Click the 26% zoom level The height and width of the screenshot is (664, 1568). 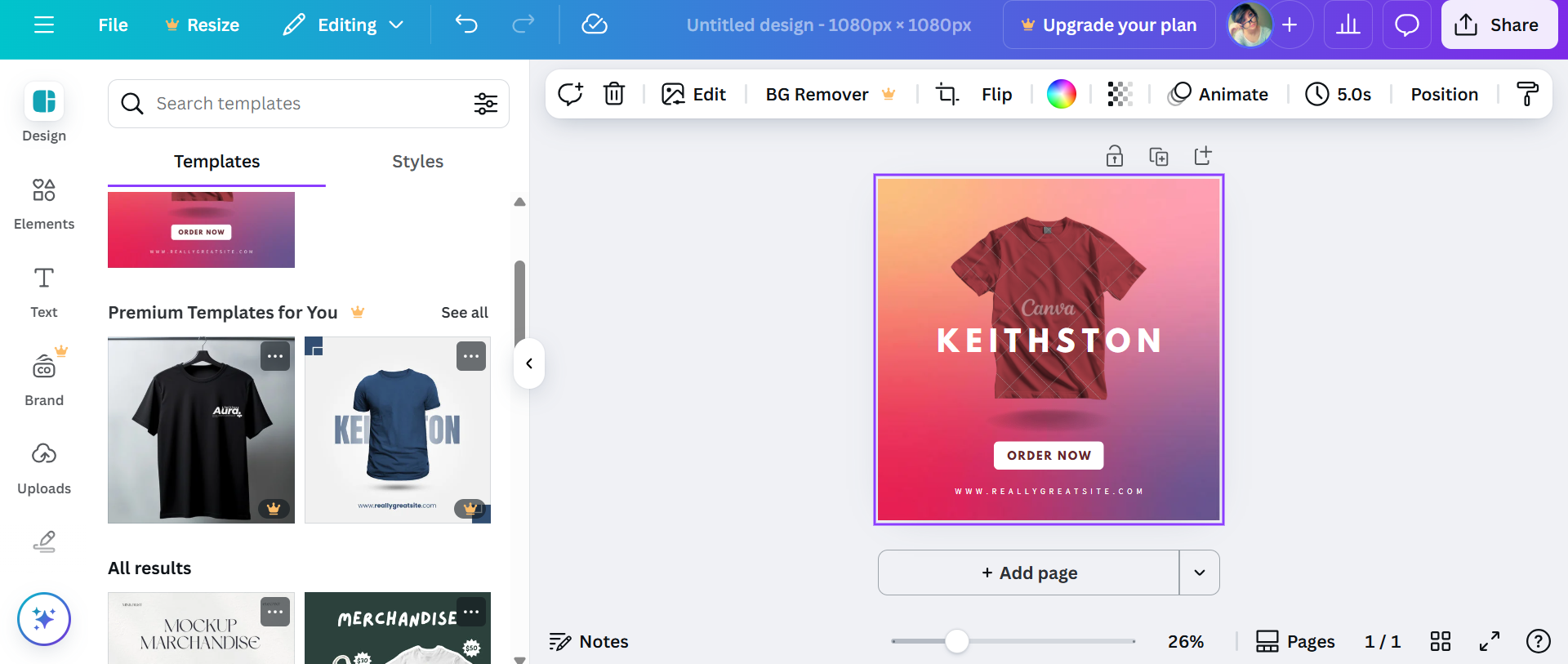coord(1186,642)
